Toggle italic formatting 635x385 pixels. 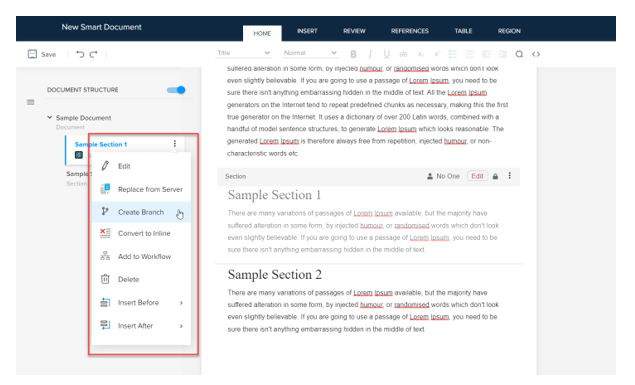click(370, 54)
